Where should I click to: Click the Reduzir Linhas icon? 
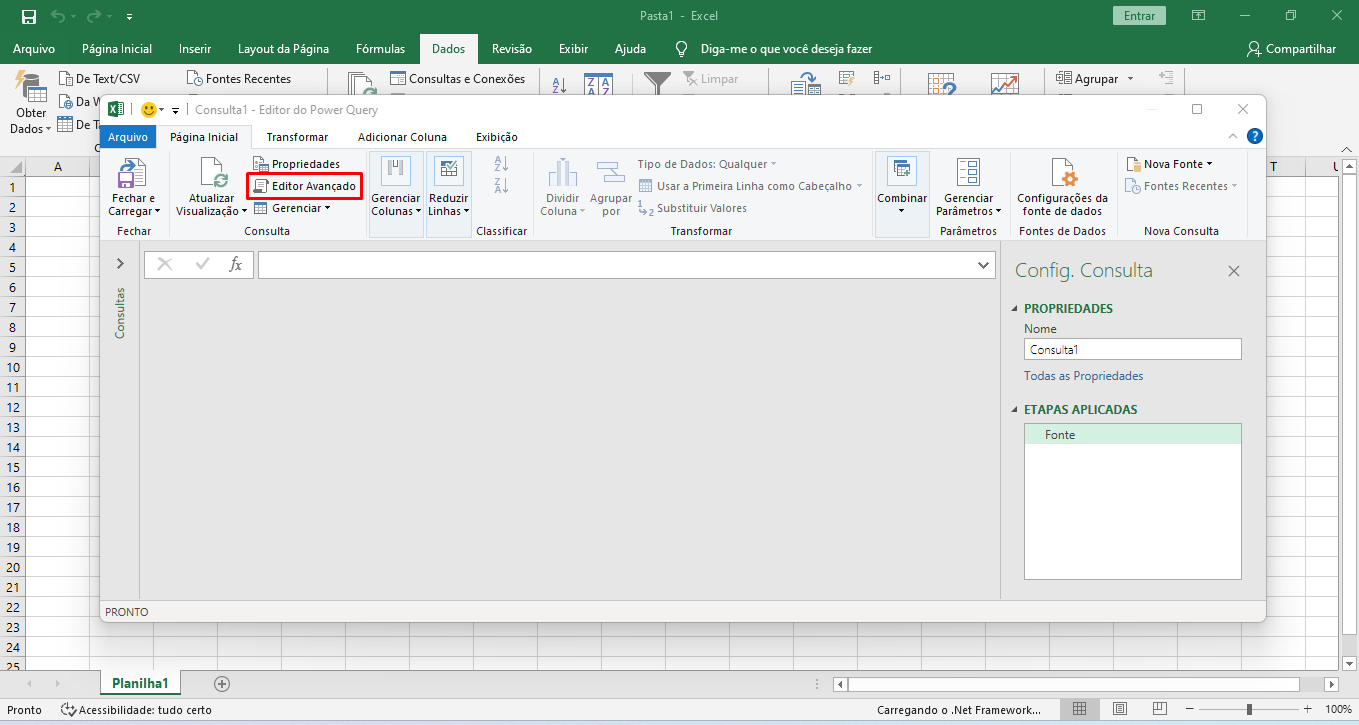pyautogui.click(x=449, y=172)
